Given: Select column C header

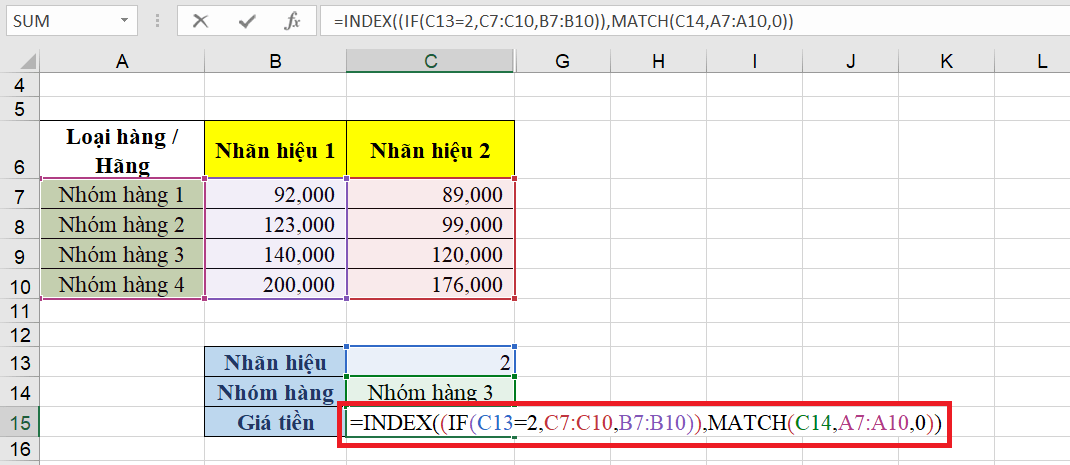Looking at the screenshot, I should [x=430, y=62].
